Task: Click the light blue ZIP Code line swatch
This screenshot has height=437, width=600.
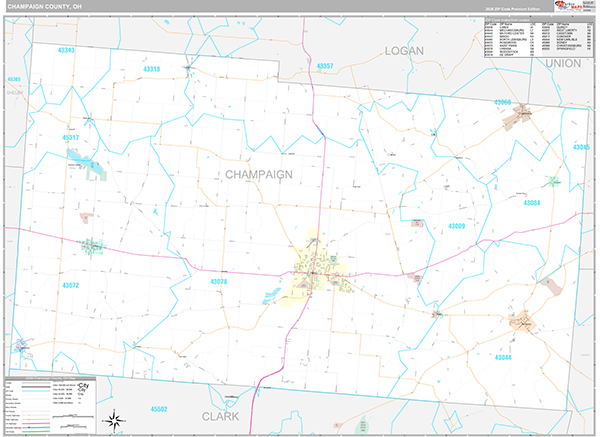Action: click(36, 391)
